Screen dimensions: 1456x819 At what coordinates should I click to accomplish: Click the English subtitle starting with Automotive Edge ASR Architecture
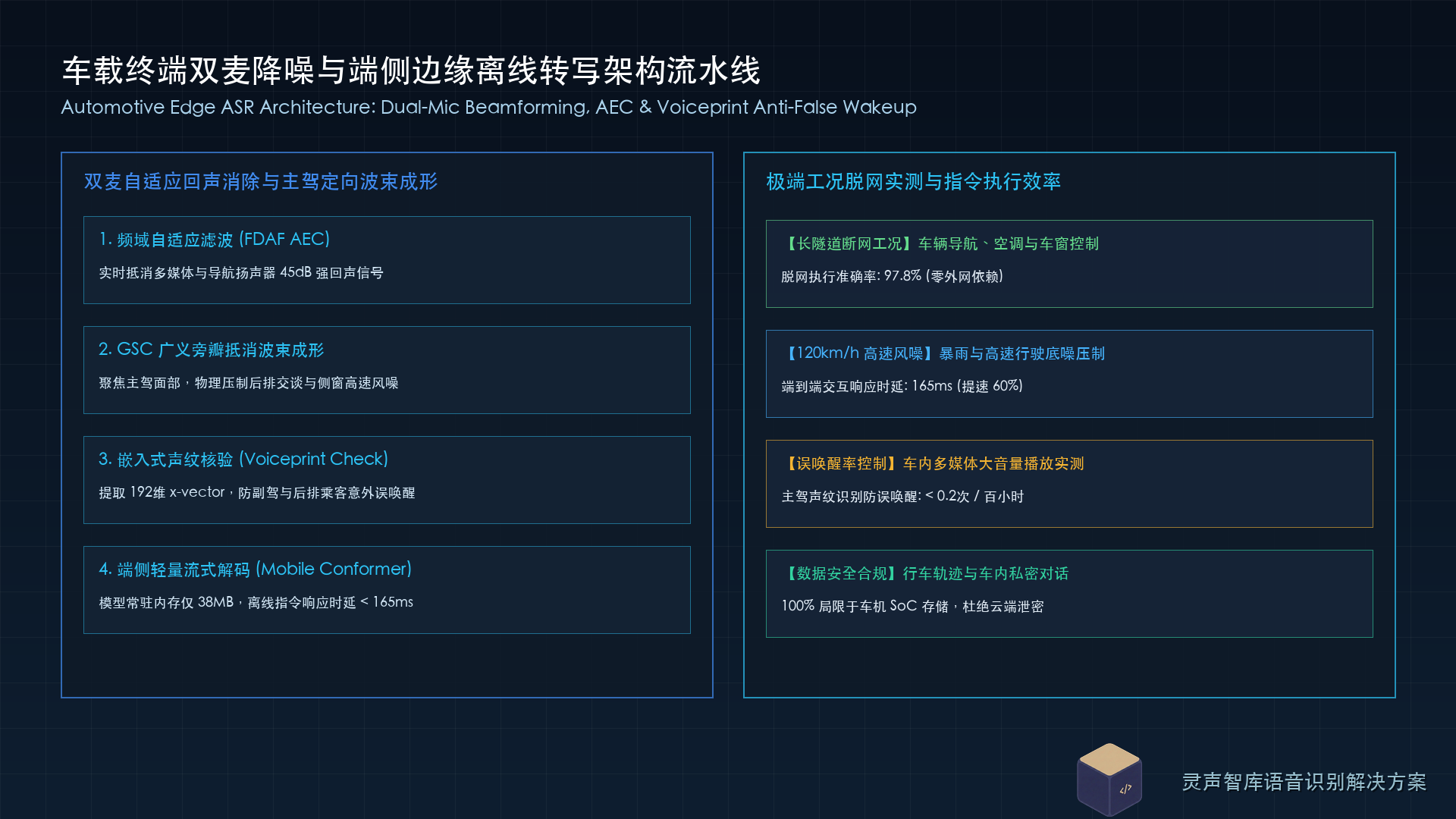488,107
